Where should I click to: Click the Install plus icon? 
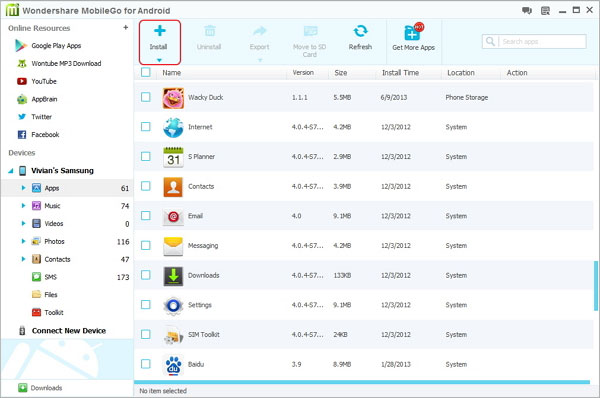[x=160, y=31]
